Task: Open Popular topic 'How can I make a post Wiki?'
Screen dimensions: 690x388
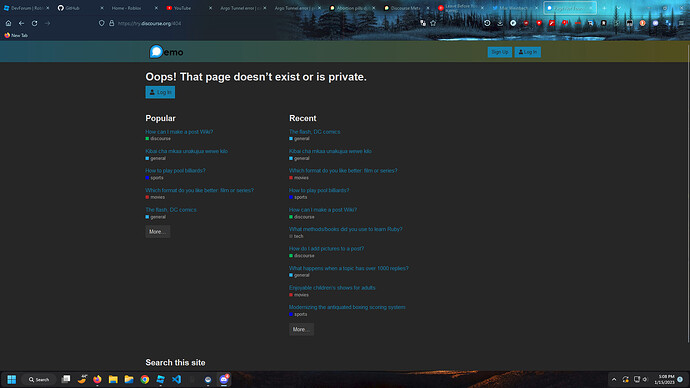Action: [179, 132]
